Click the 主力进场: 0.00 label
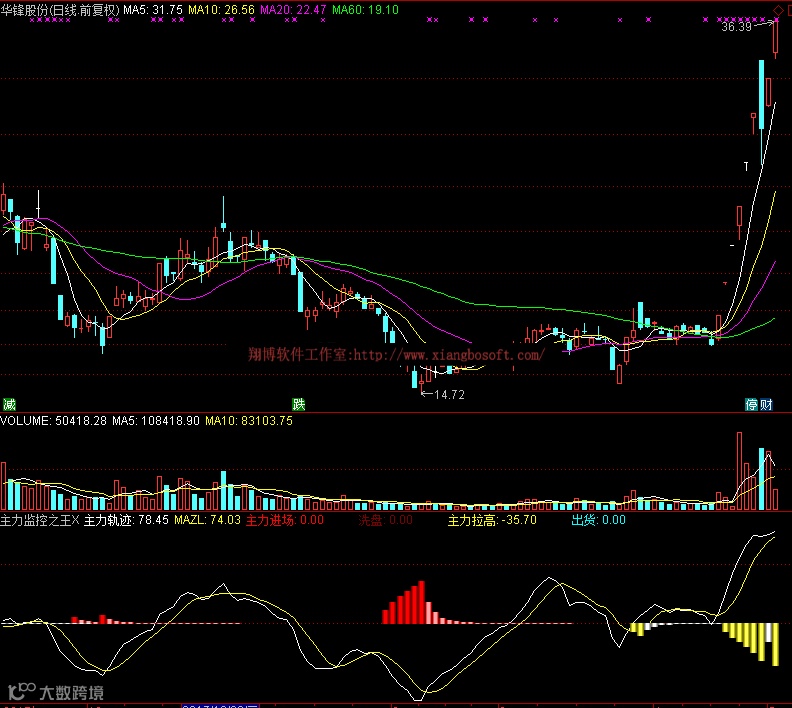 click(x=285, y=520)
